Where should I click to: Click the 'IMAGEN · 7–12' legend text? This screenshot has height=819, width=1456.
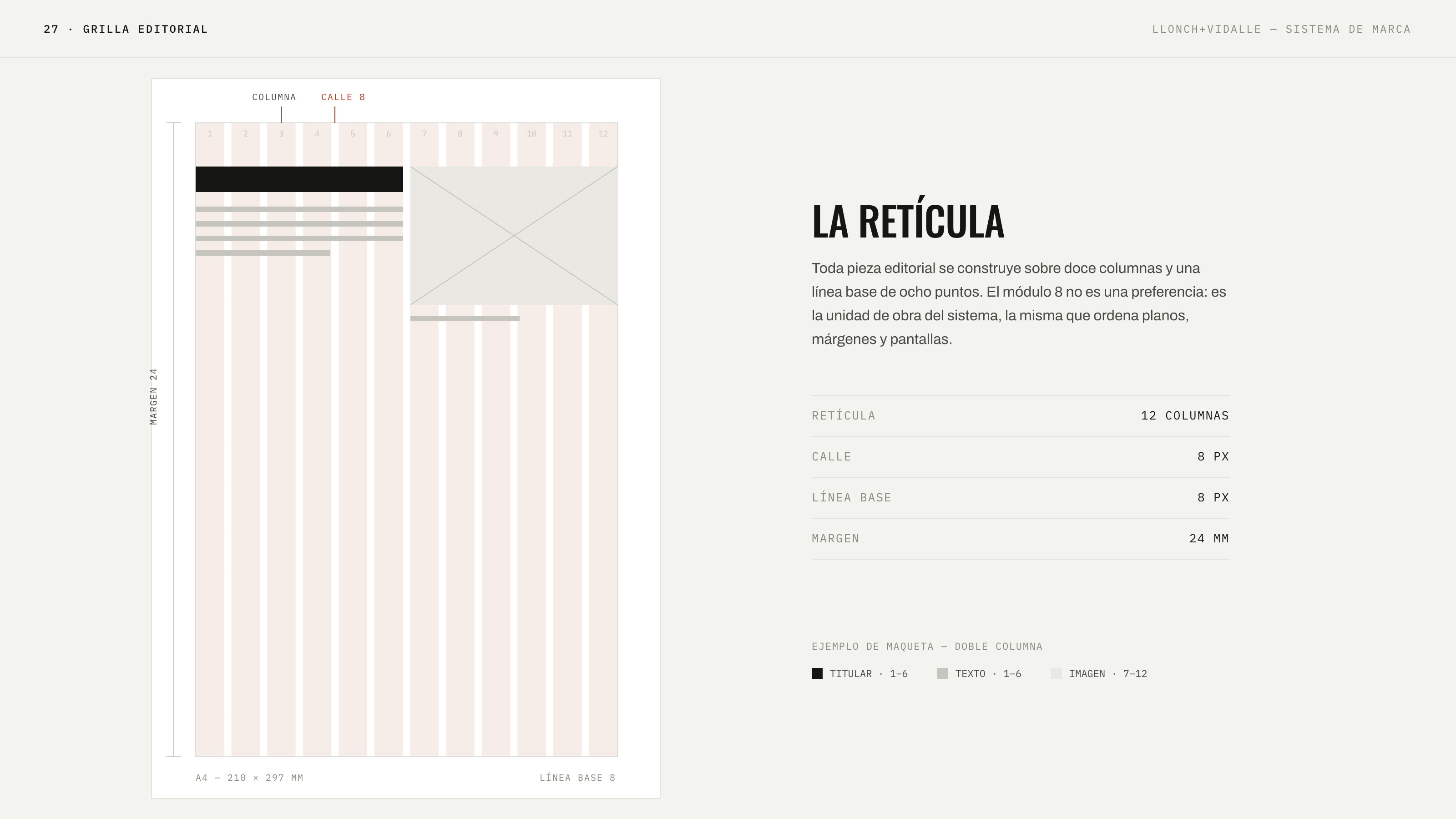point(1108,674)
